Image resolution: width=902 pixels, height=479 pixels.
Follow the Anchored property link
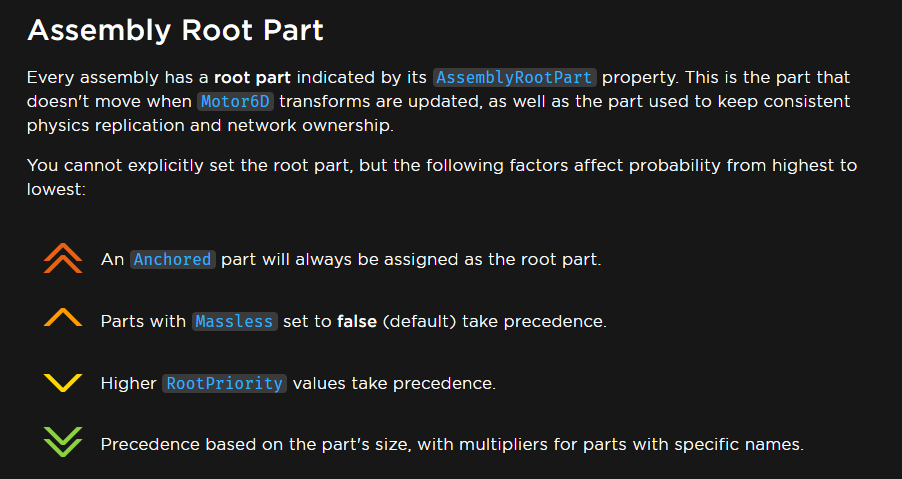click(173, 260)
